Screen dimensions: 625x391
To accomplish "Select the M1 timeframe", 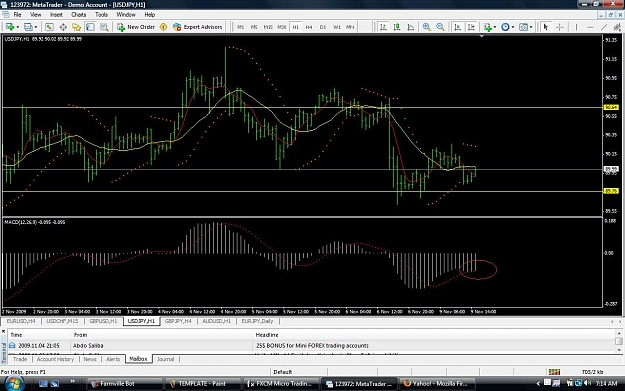I will [240, 27].
